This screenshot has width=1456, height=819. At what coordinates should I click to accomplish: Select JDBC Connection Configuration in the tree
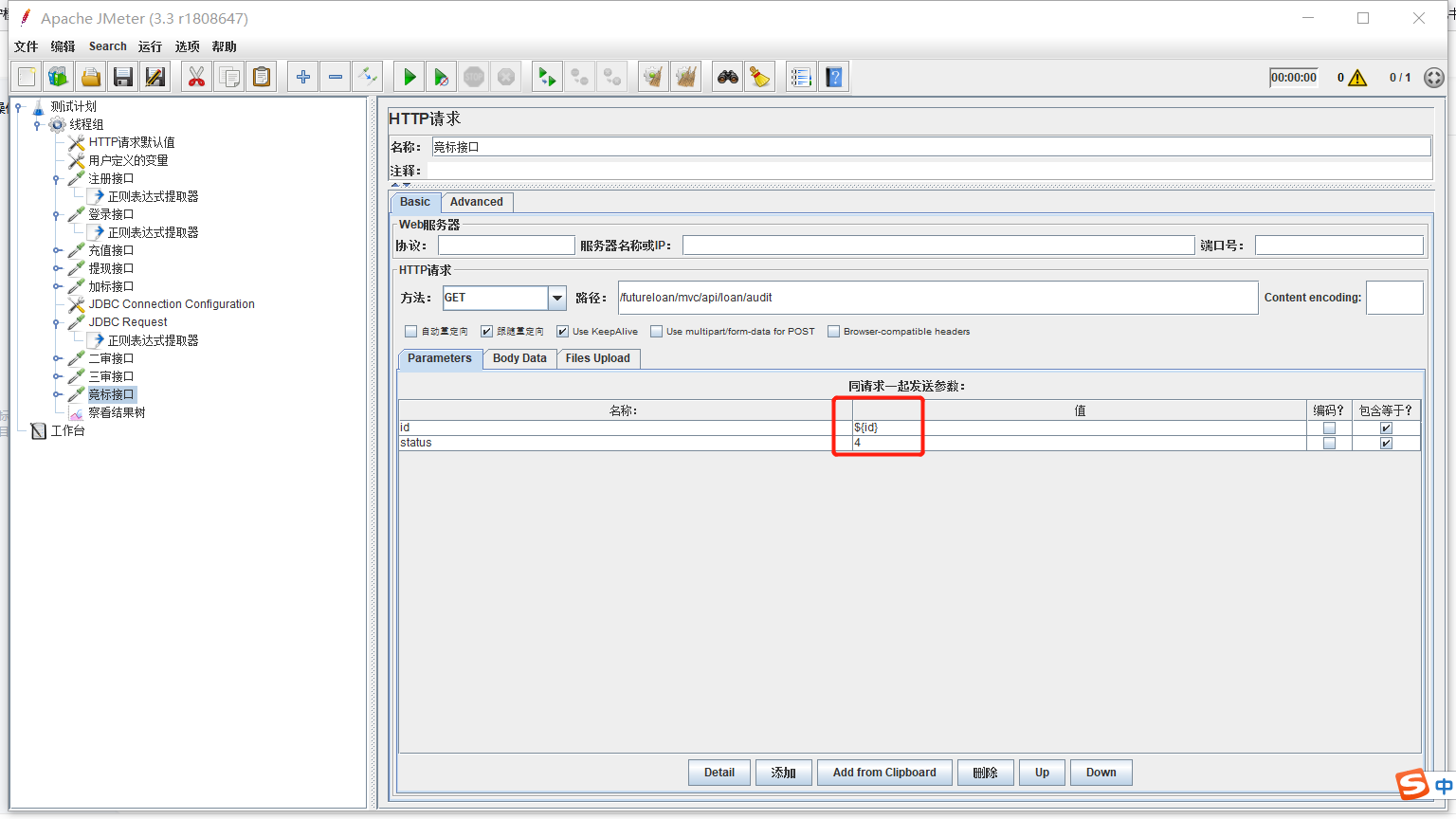(x=172, y=304)
